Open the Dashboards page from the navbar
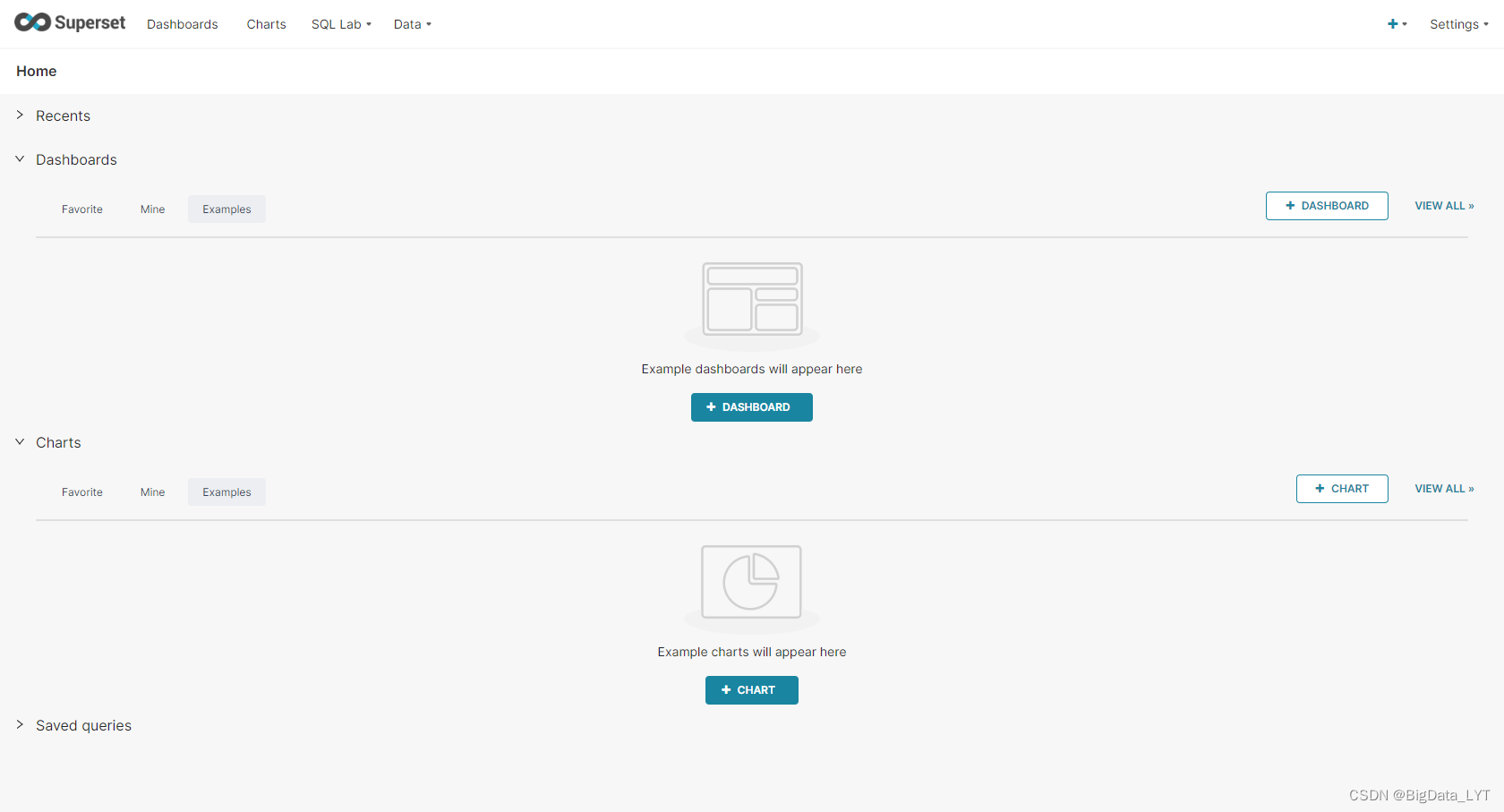 click(x=183, y=24)
